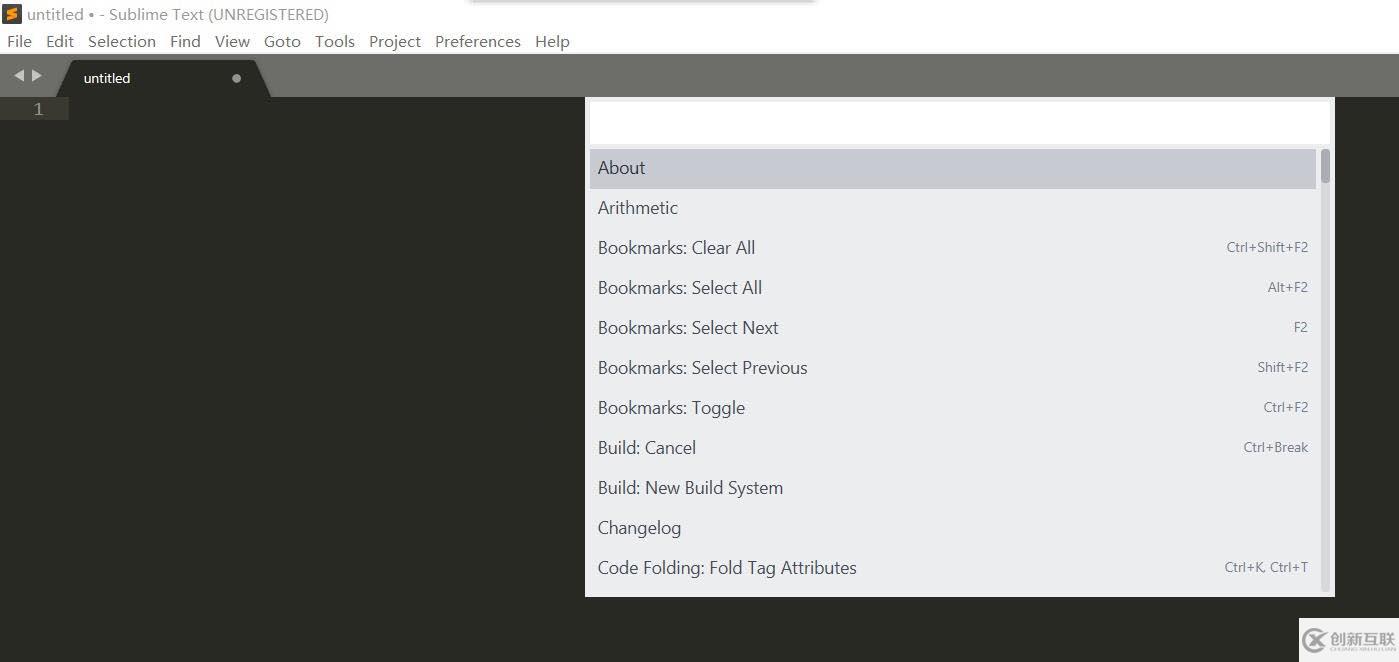Choose Build: New Build System
This screenshot has width=1399, height=662.
(x=953, y=488)
